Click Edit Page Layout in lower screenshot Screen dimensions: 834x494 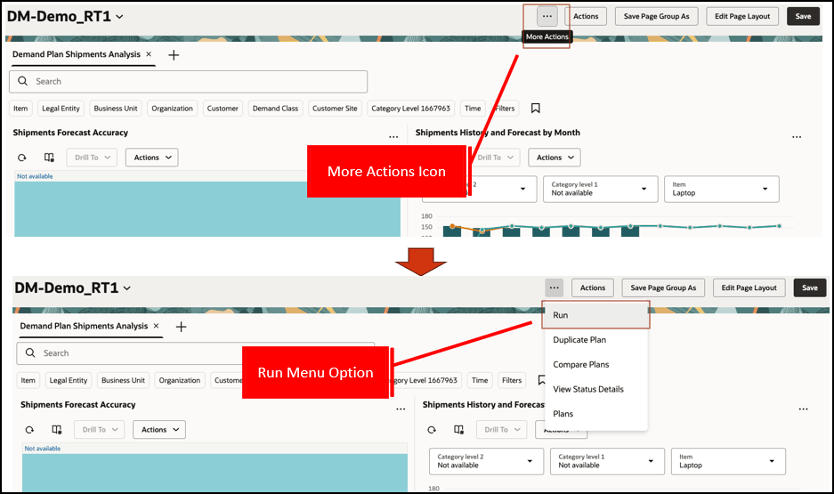tap(749, 288)
